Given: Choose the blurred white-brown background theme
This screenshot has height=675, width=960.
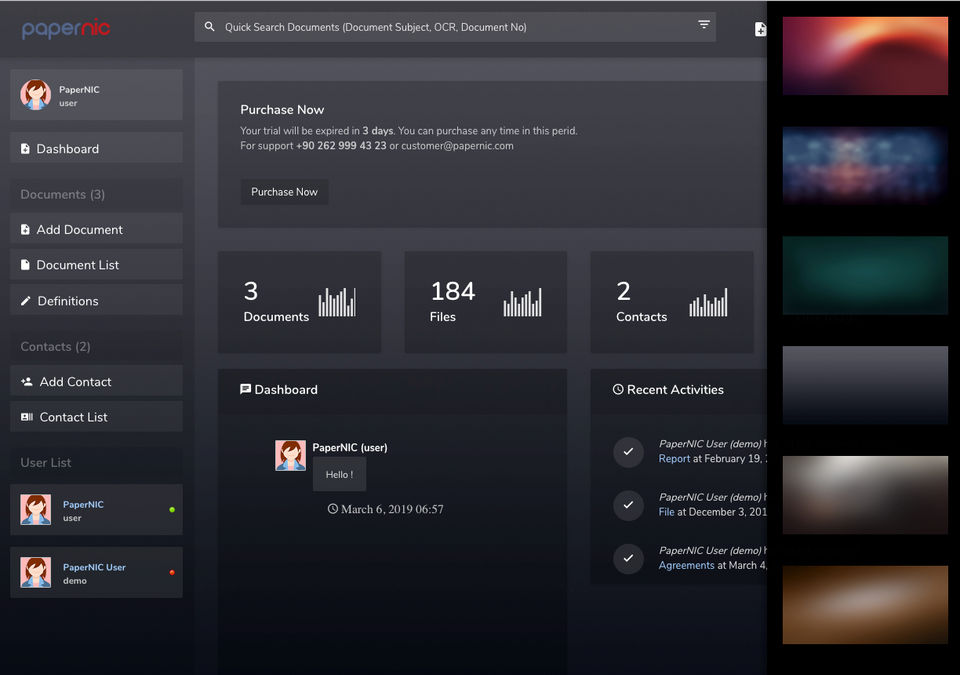Looking at the screenshot, I should pyautogui.click(x=865, y=495).
